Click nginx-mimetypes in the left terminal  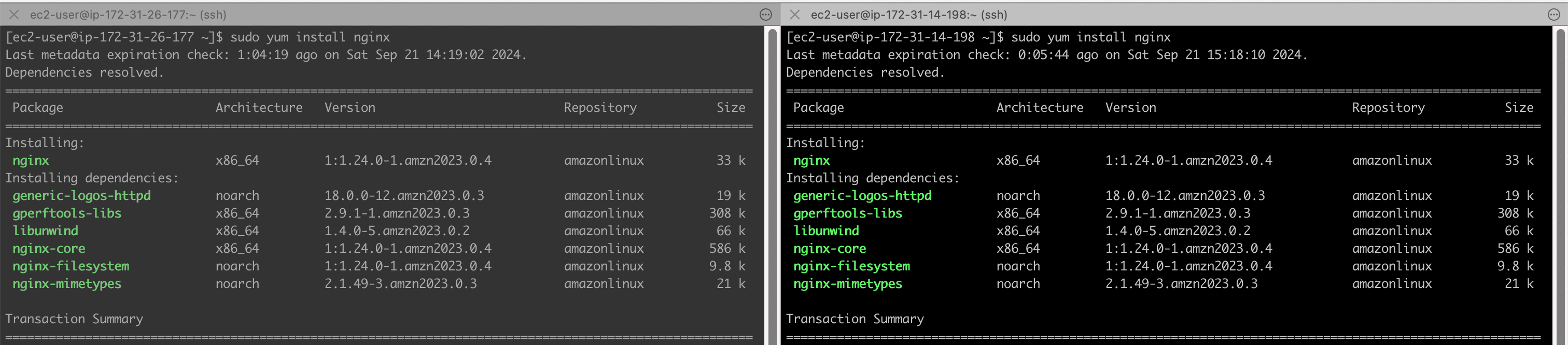[67, 284]
